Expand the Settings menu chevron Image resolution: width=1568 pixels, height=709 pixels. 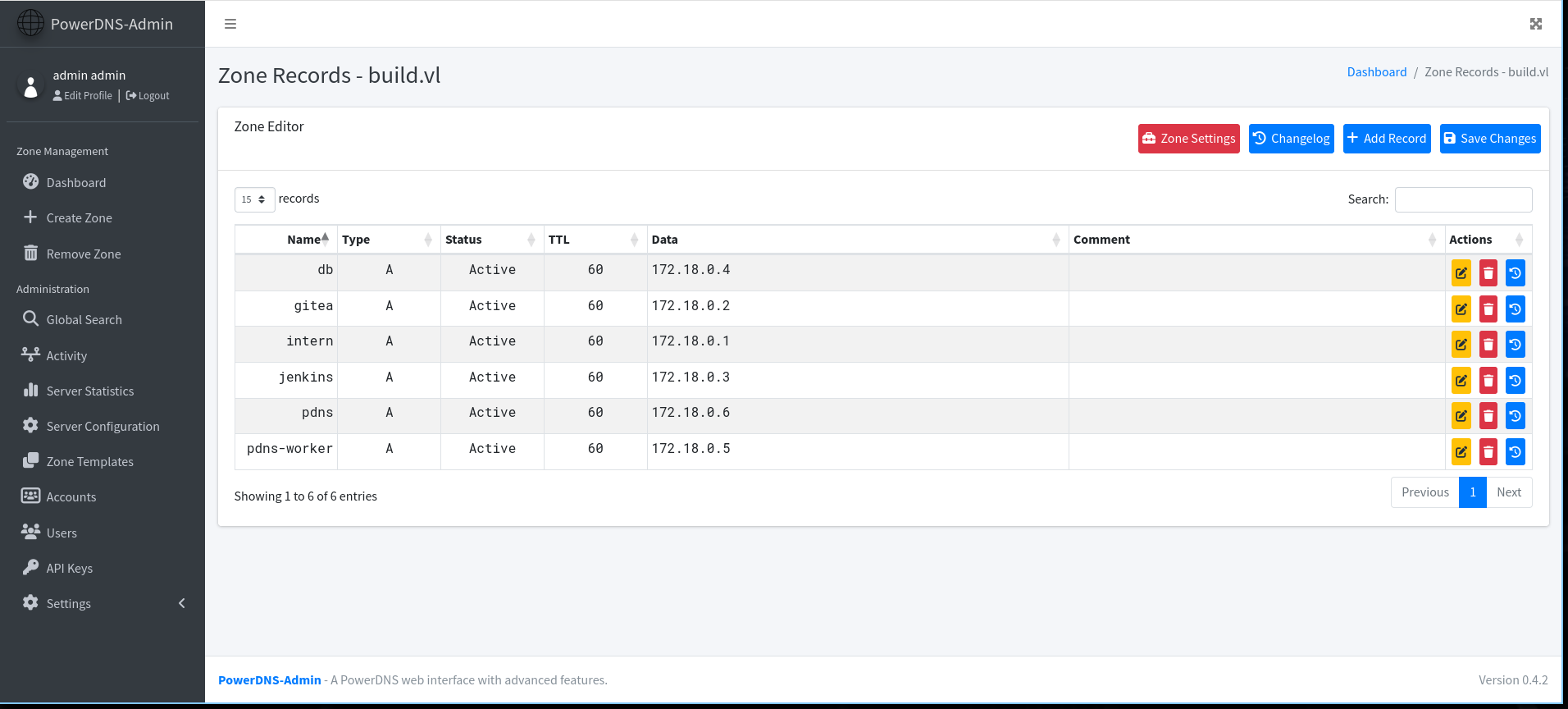click(182, 603)
